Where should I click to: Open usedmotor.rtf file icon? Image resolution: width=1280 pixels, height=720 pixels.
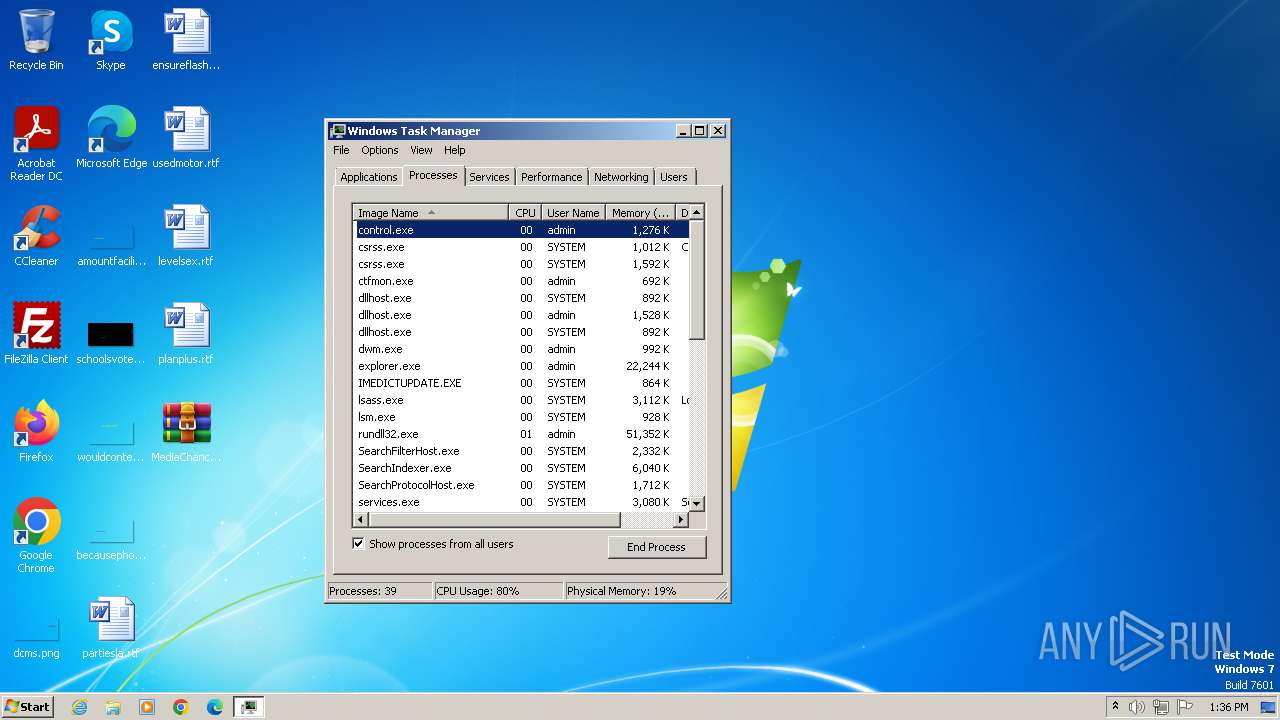[x=186, y=138]
